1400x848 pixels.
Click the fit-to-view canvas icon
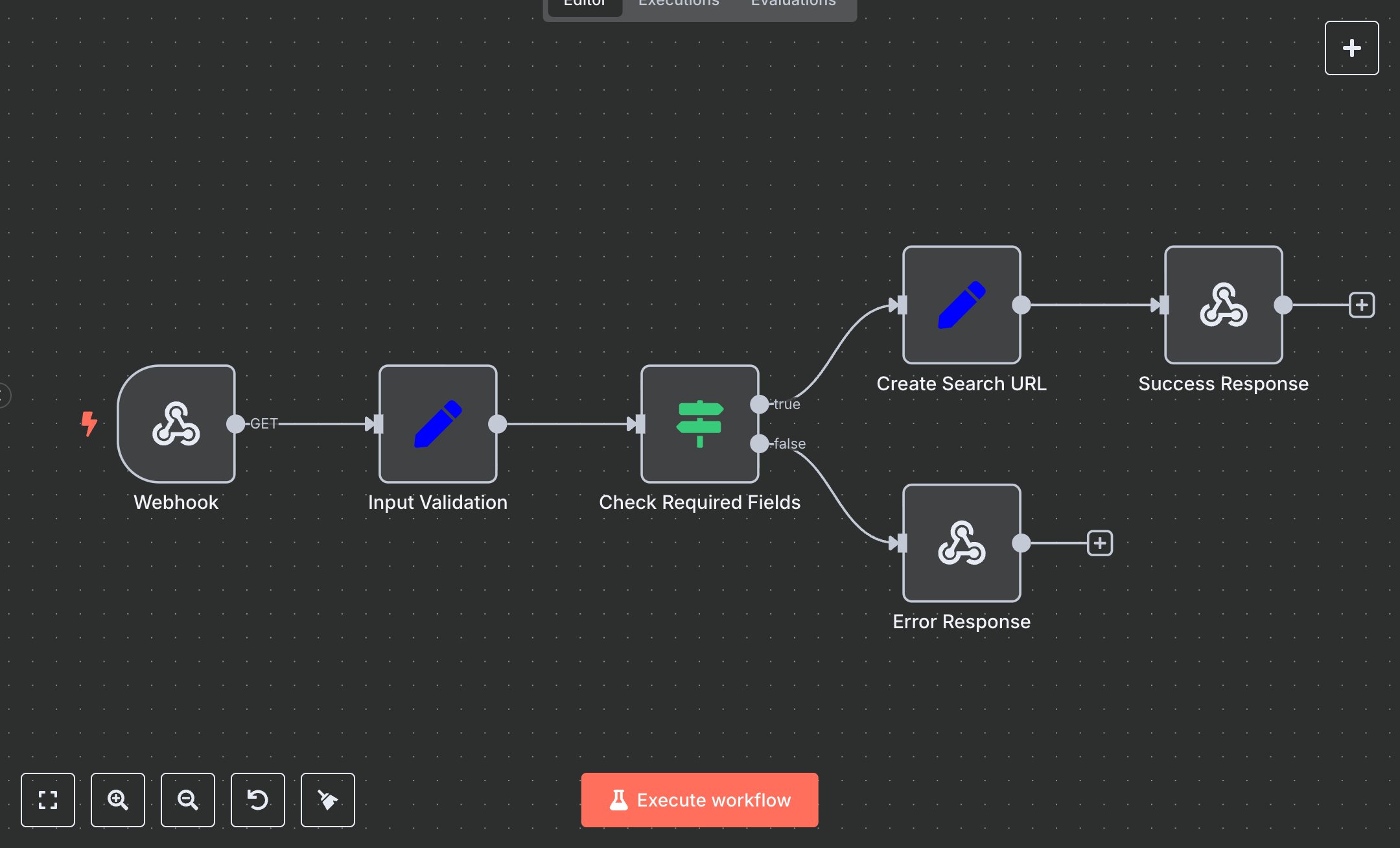click(48, 800)
